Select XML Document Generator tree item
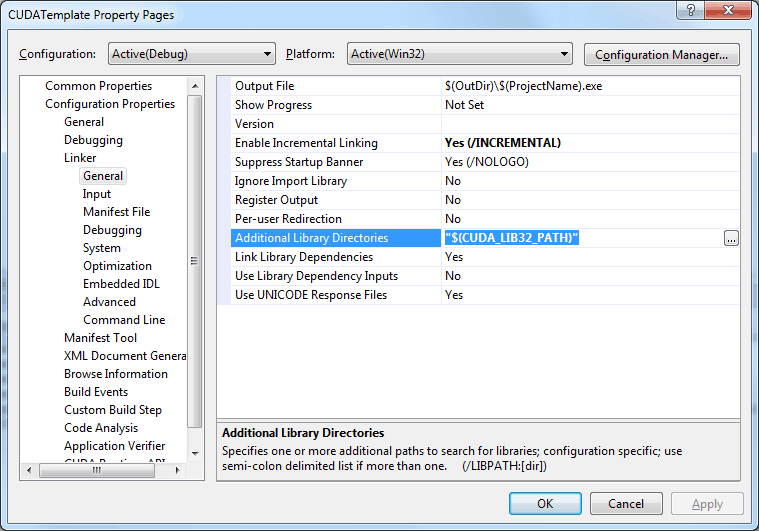 125,356
